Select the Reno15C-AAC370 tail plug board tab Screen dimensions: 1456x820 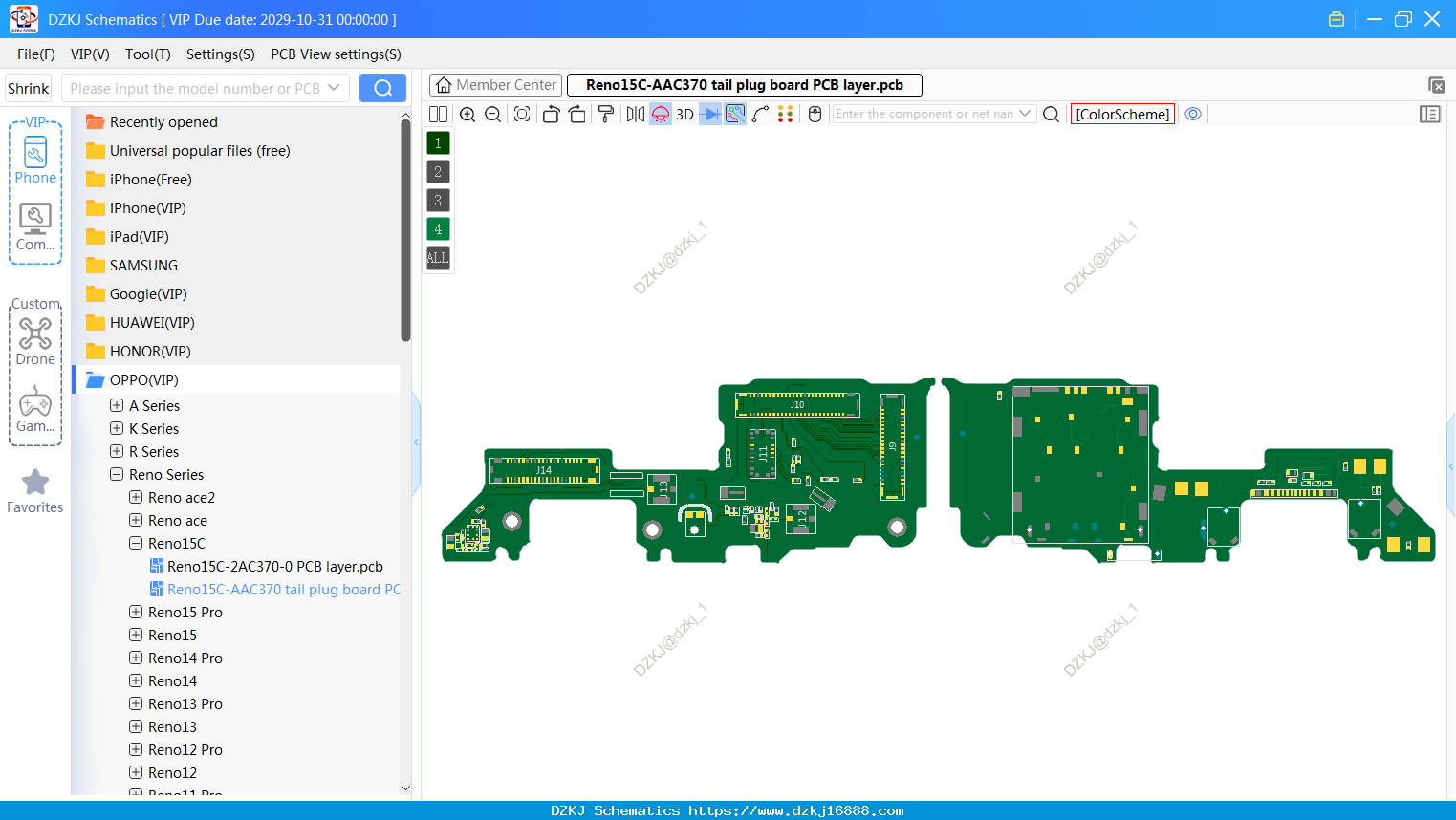point(744,85)
